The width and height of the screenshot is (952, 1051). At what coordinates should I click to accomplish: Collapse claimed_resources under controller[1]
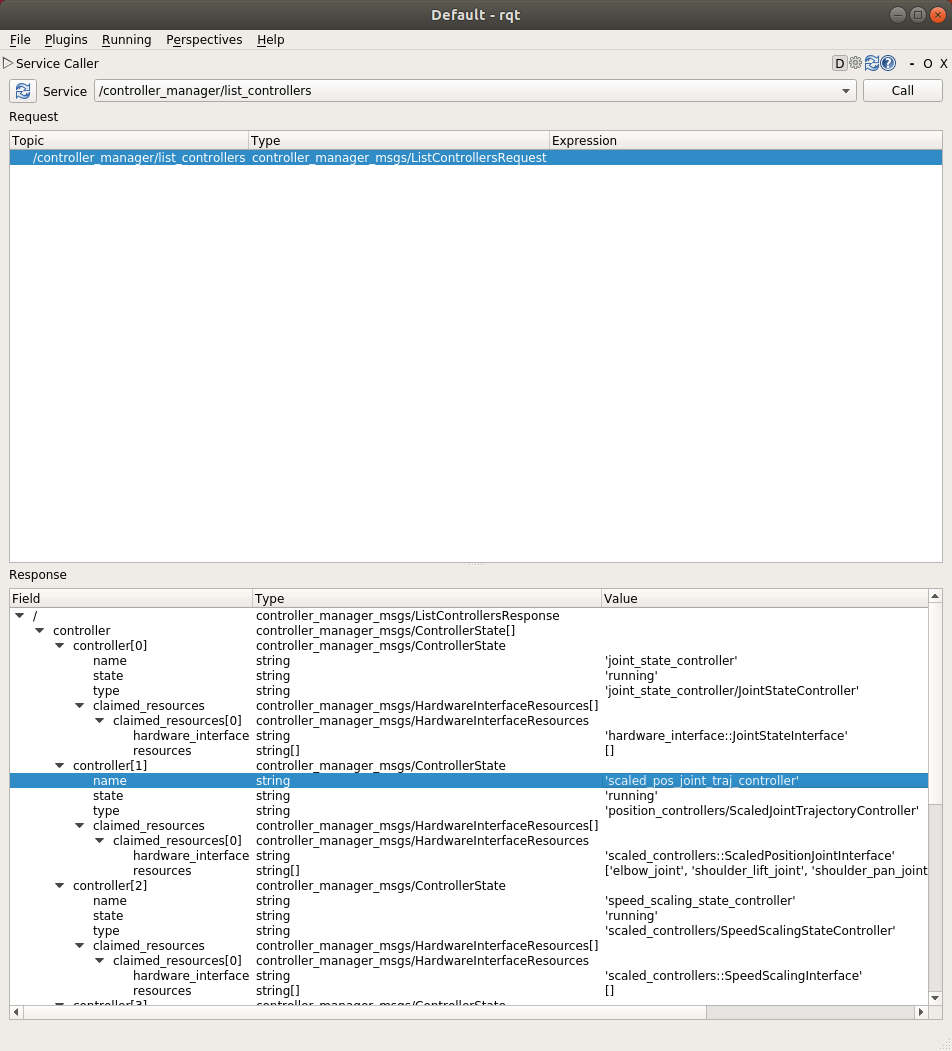[80, 826]
